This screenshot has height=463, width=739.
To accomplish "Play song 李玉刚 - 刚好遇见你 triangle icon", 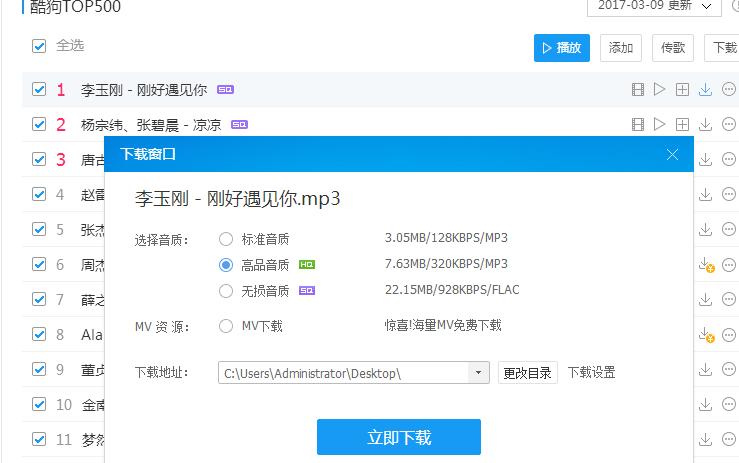I will coord(659,89).
